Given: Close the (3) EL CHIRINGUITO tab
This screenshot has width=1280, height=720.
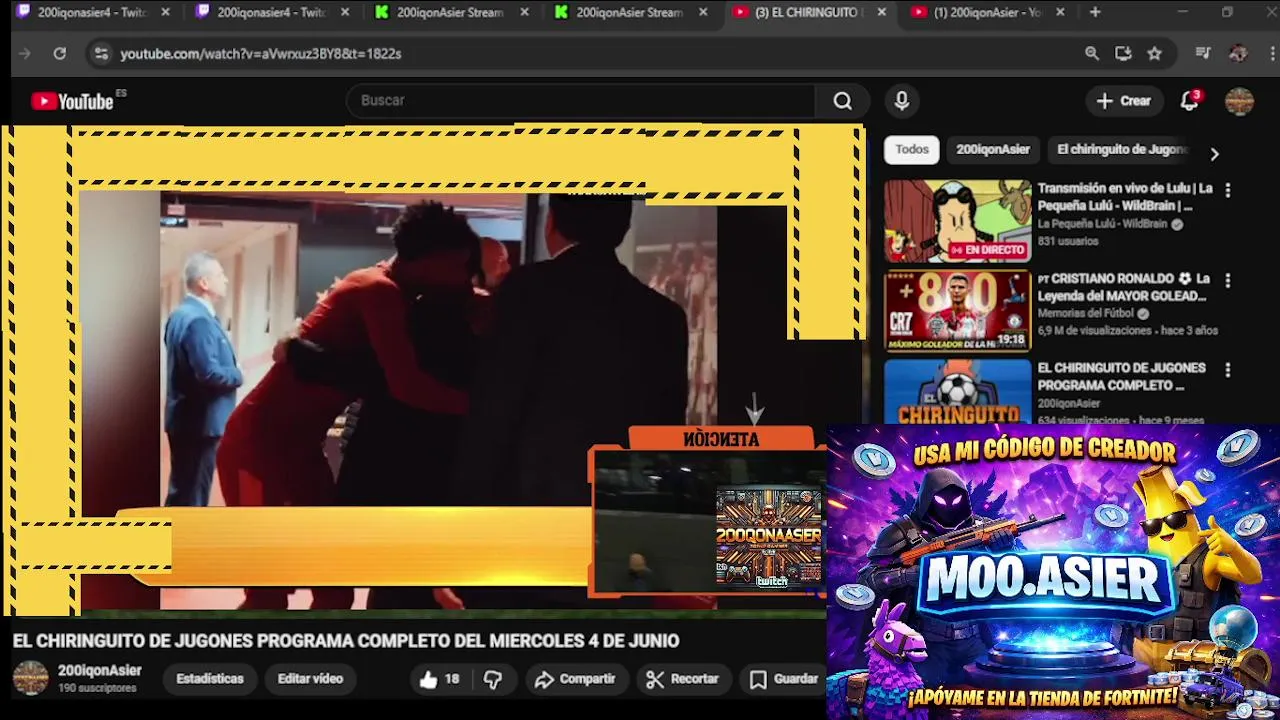Looking at the screenshot, I should [881, 13].
